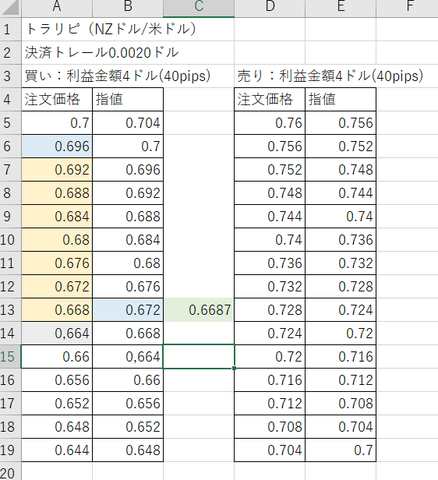Click 注文価格 header in column D

tap(270, 99)
